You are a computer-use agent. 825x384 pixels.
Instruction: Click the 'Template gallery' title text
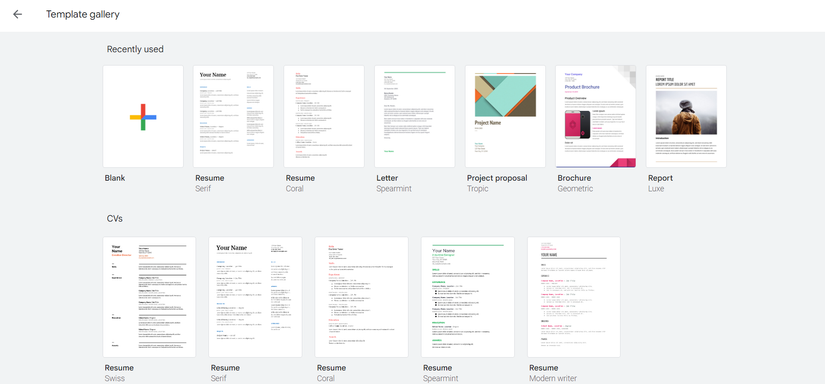point(83,15)
